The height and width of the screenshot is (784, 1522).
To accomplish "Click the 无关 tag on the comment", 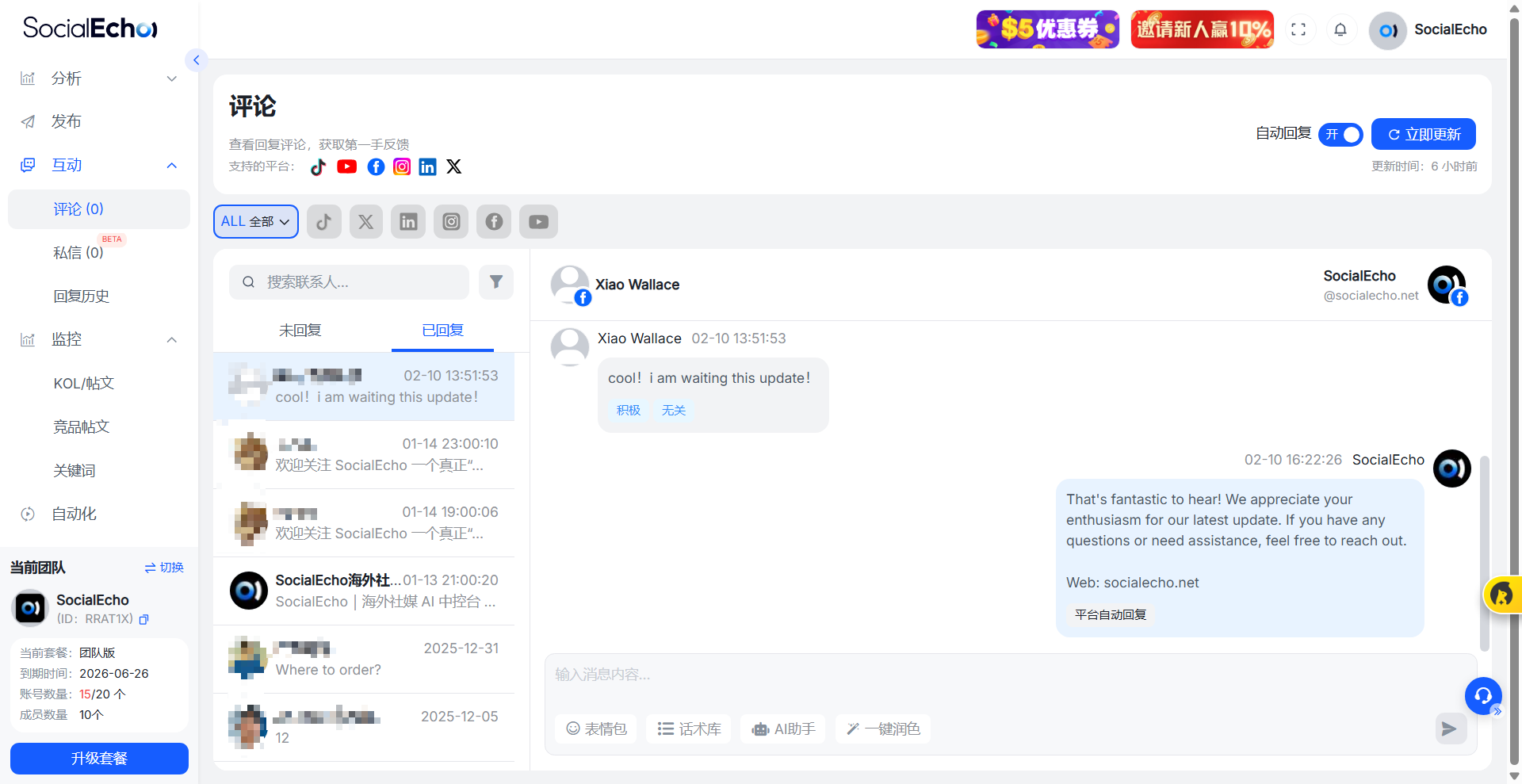I will click(674, 411).
